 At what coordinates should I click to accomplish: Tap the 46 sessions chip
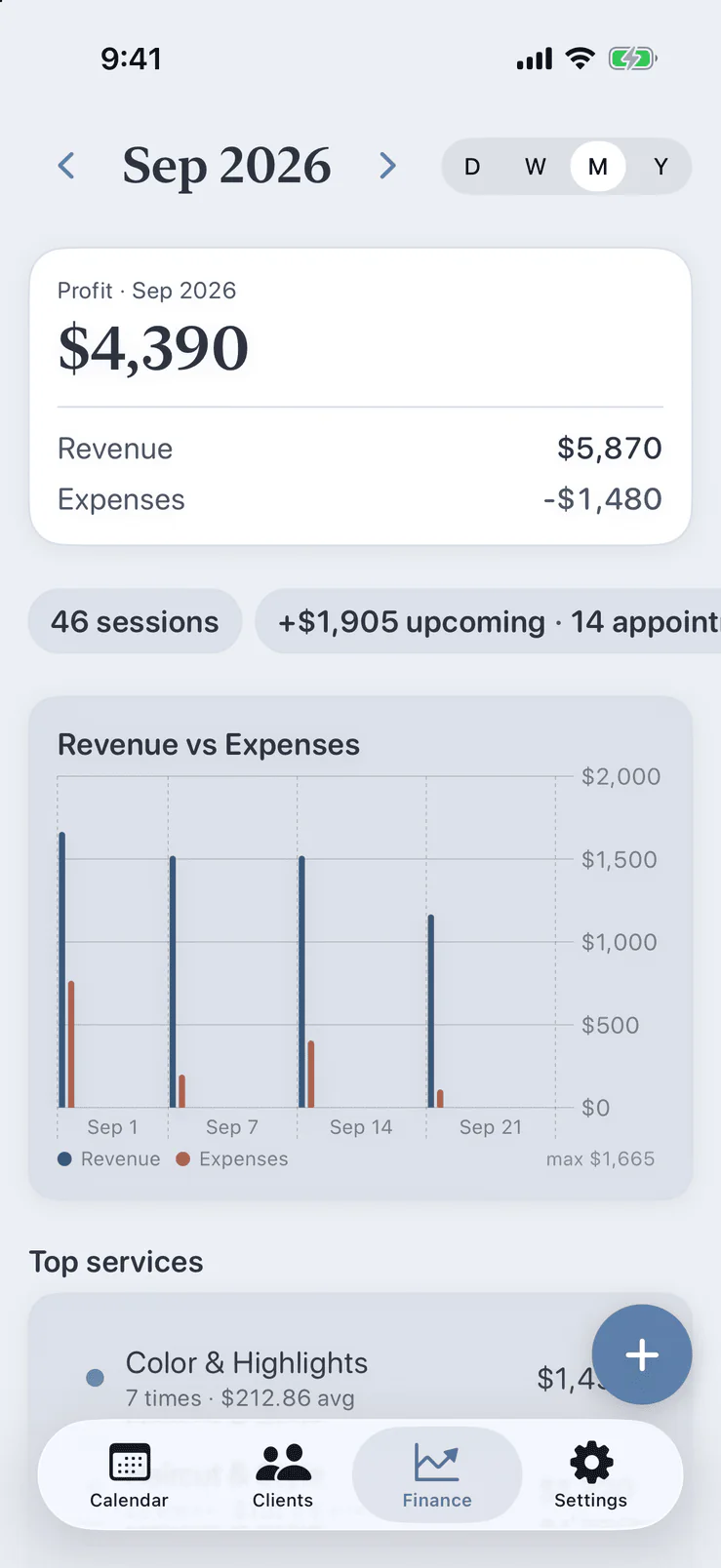(x=135, y=621)
